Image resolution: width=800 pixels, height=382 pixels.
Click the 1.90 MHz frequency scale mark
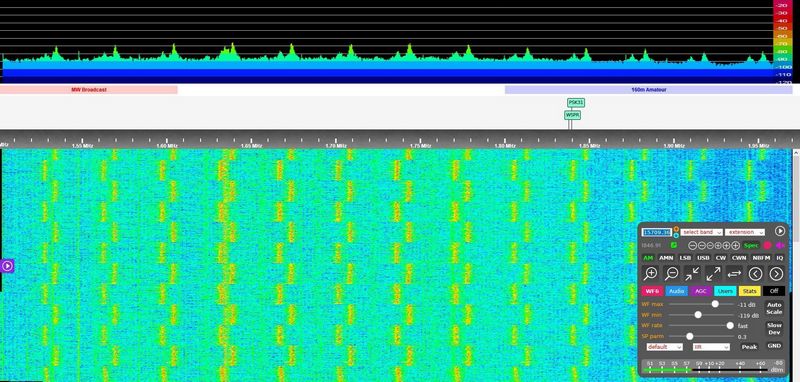tap(673, 146)
